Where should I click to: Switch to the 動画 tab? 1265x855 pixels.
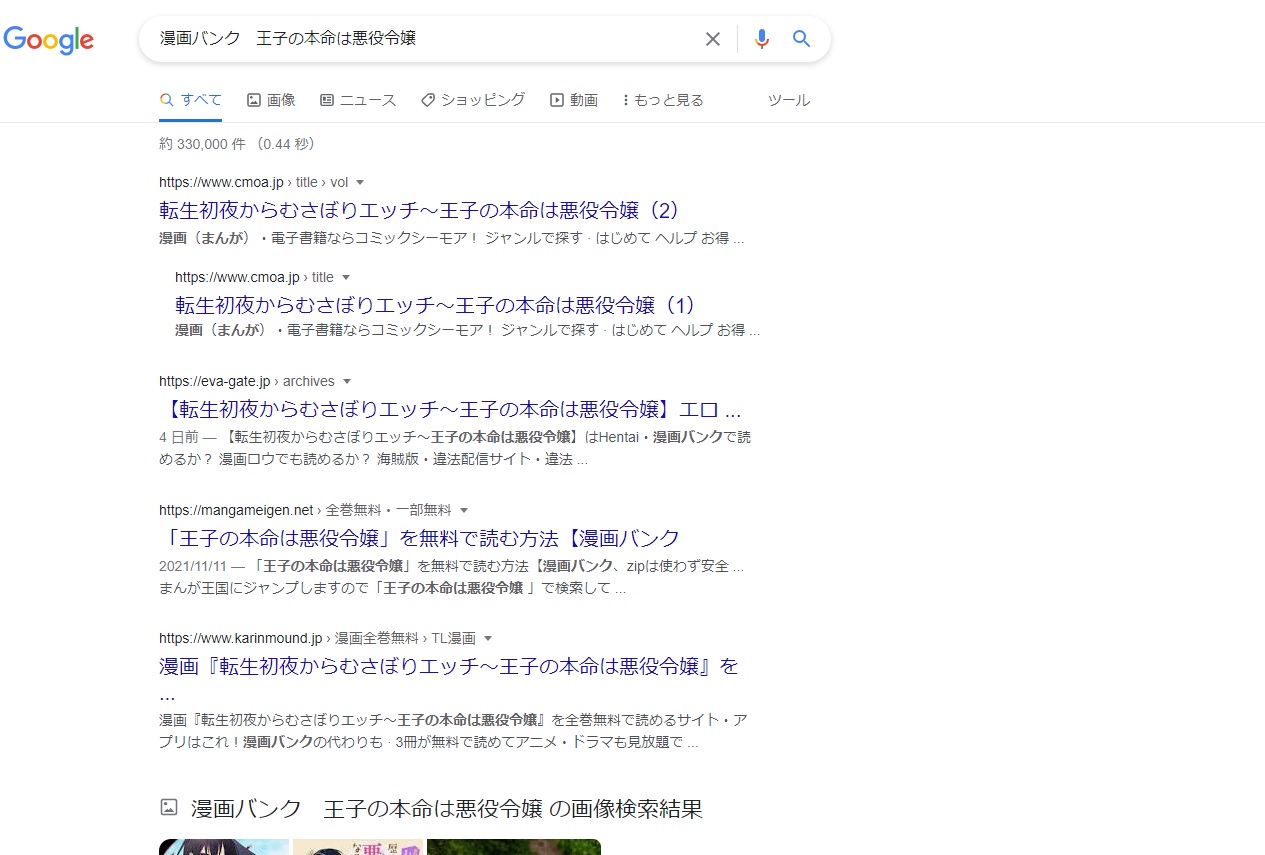point(574,100)
